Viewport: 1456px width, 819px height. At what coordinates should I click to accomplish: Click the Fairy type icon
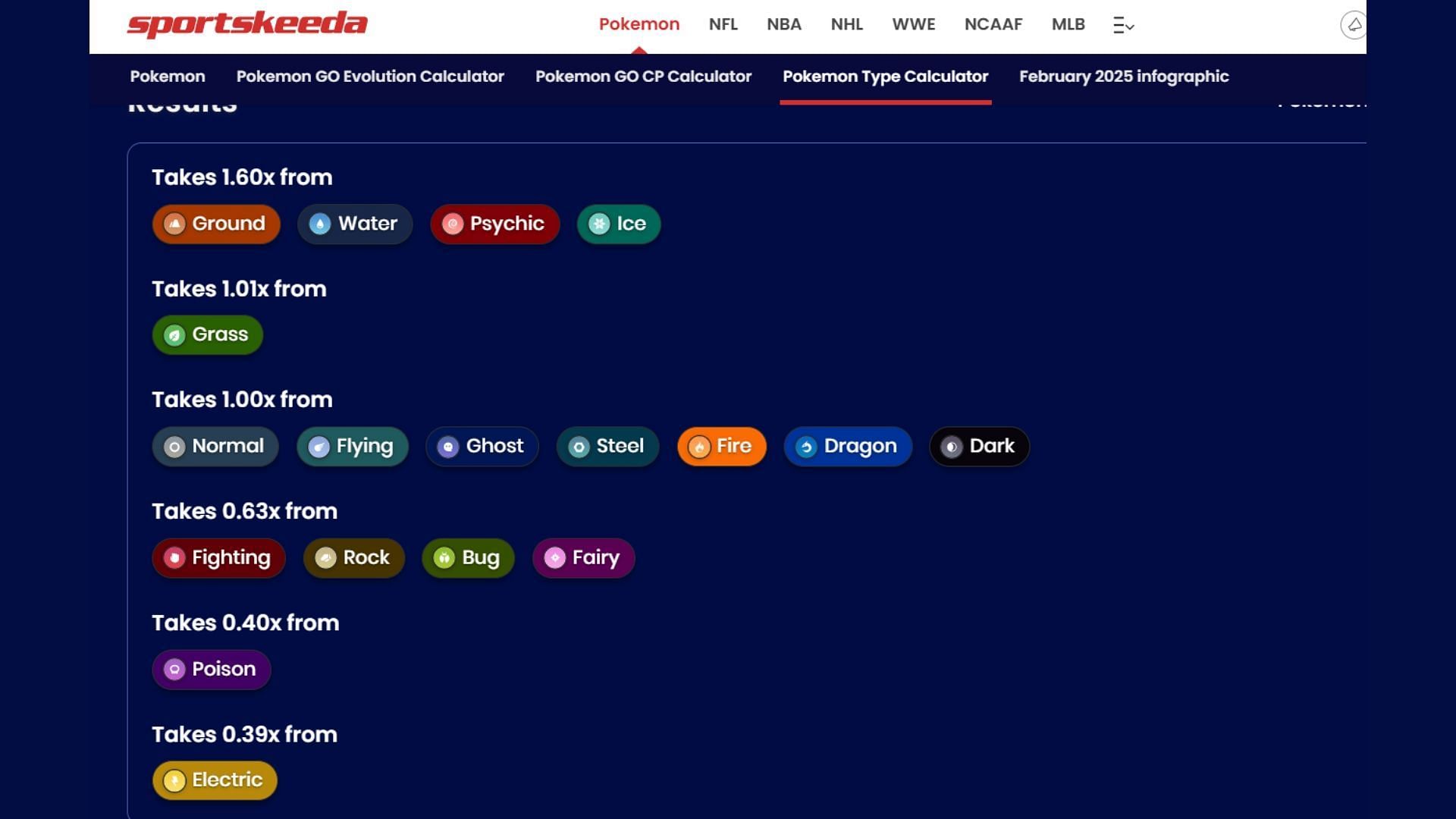[x=555, y=557]
